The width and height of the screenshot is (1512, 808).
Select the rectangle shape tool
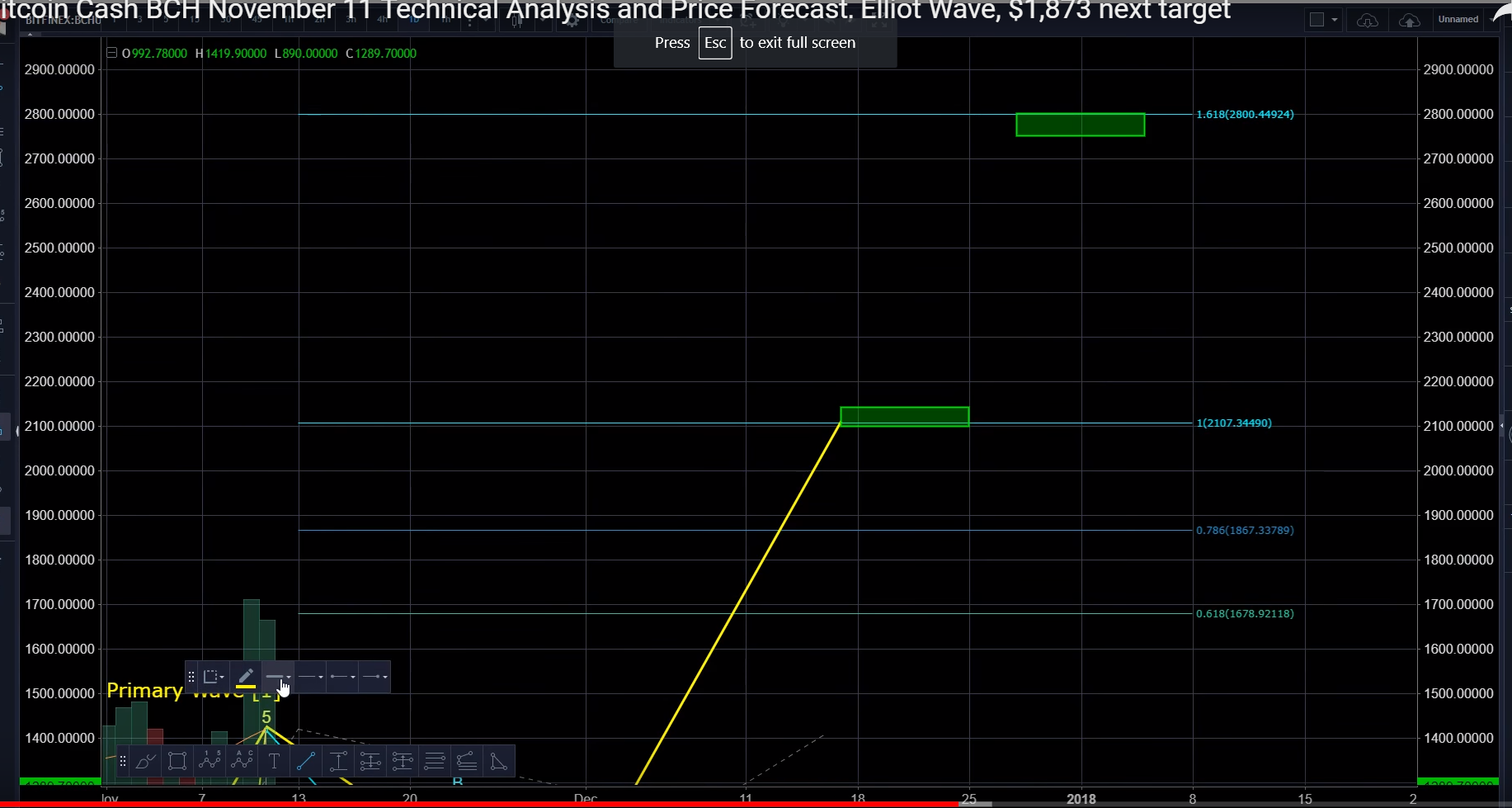tap(177, 761)
